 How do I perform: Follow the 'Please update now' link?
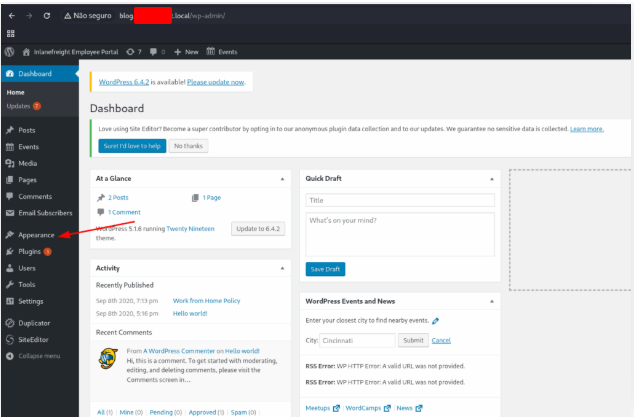click(x=215, y=82)
